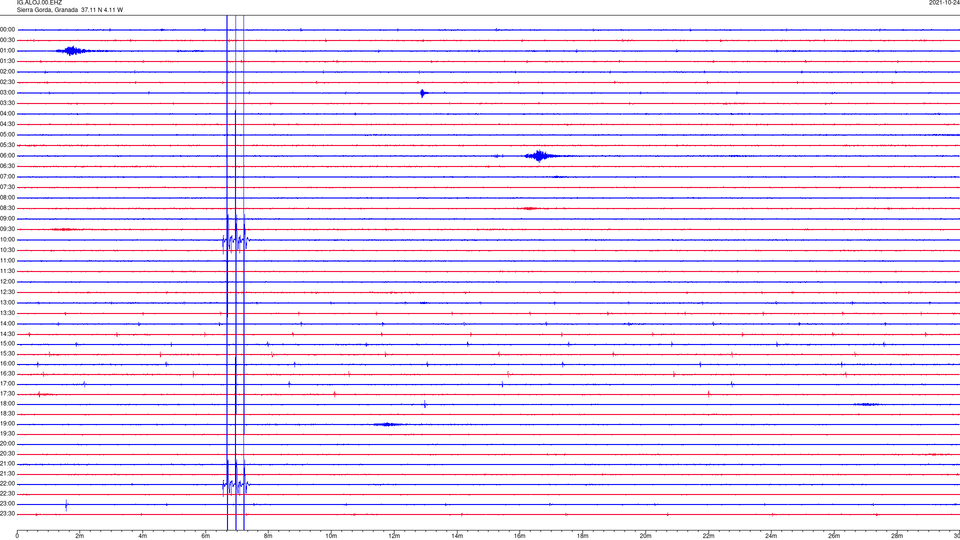The width and height of the screenshot is (960, 540).
Task: Click the 09:30 time label
Action: coord(7,229)
